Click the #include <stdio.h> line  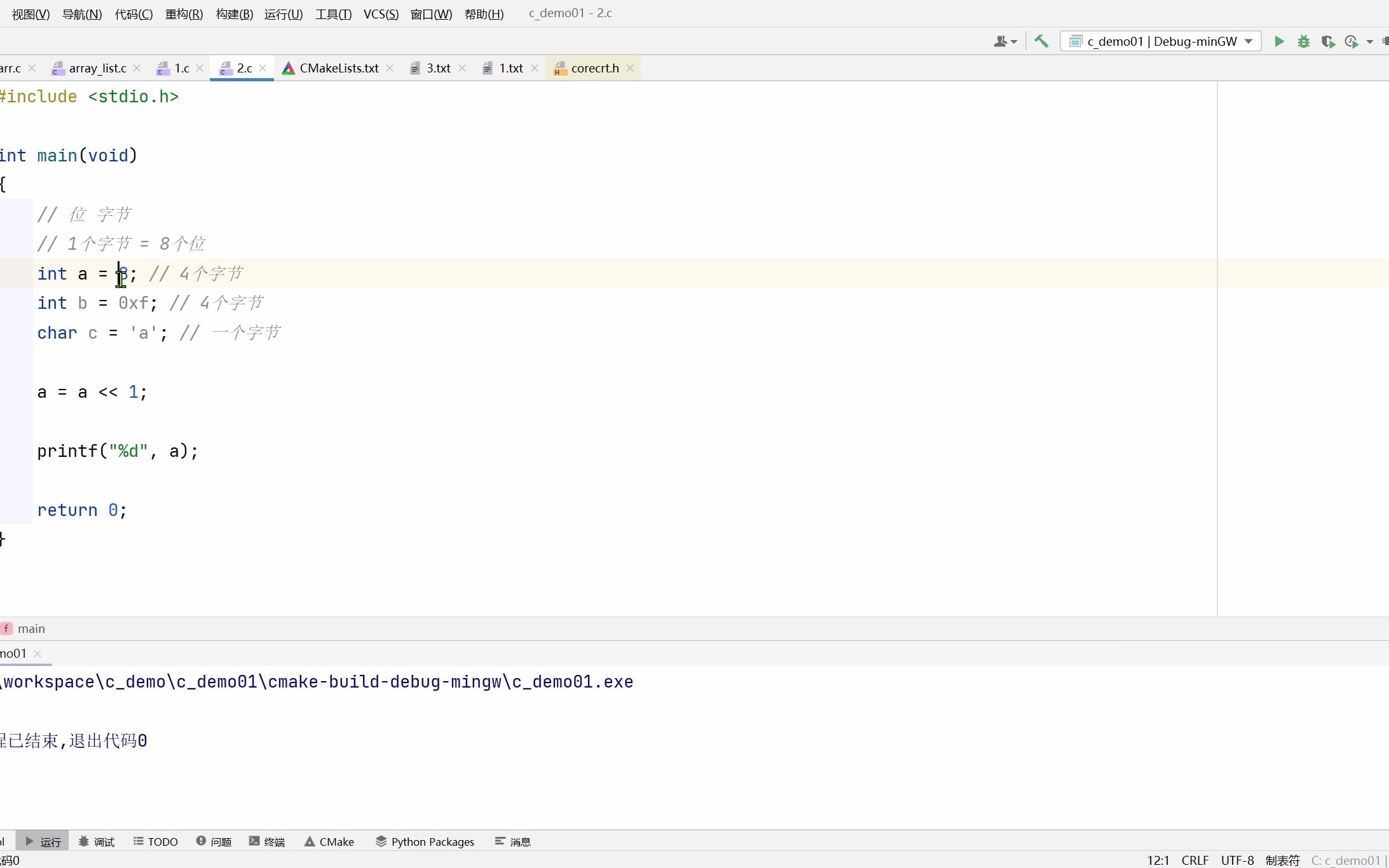(90, 97)
